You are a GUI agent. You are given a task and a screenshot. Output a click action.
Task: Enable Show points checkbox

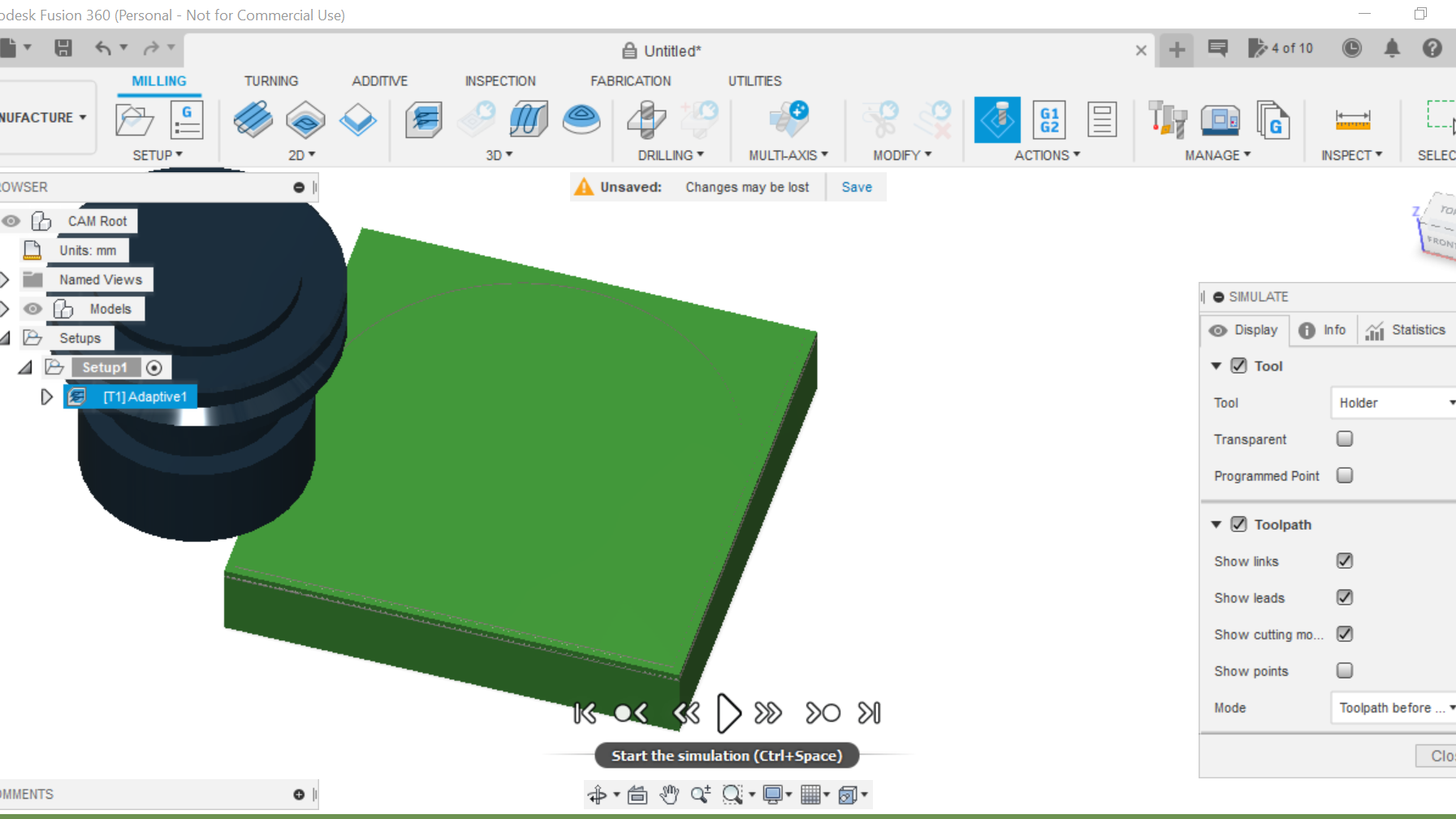(1345, 670)
